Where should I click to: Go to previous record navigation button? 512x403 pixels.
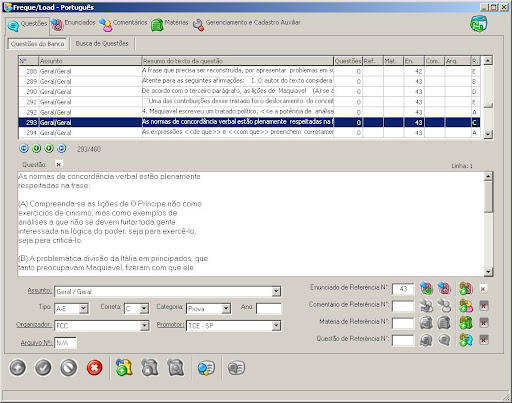coord(36,148)
